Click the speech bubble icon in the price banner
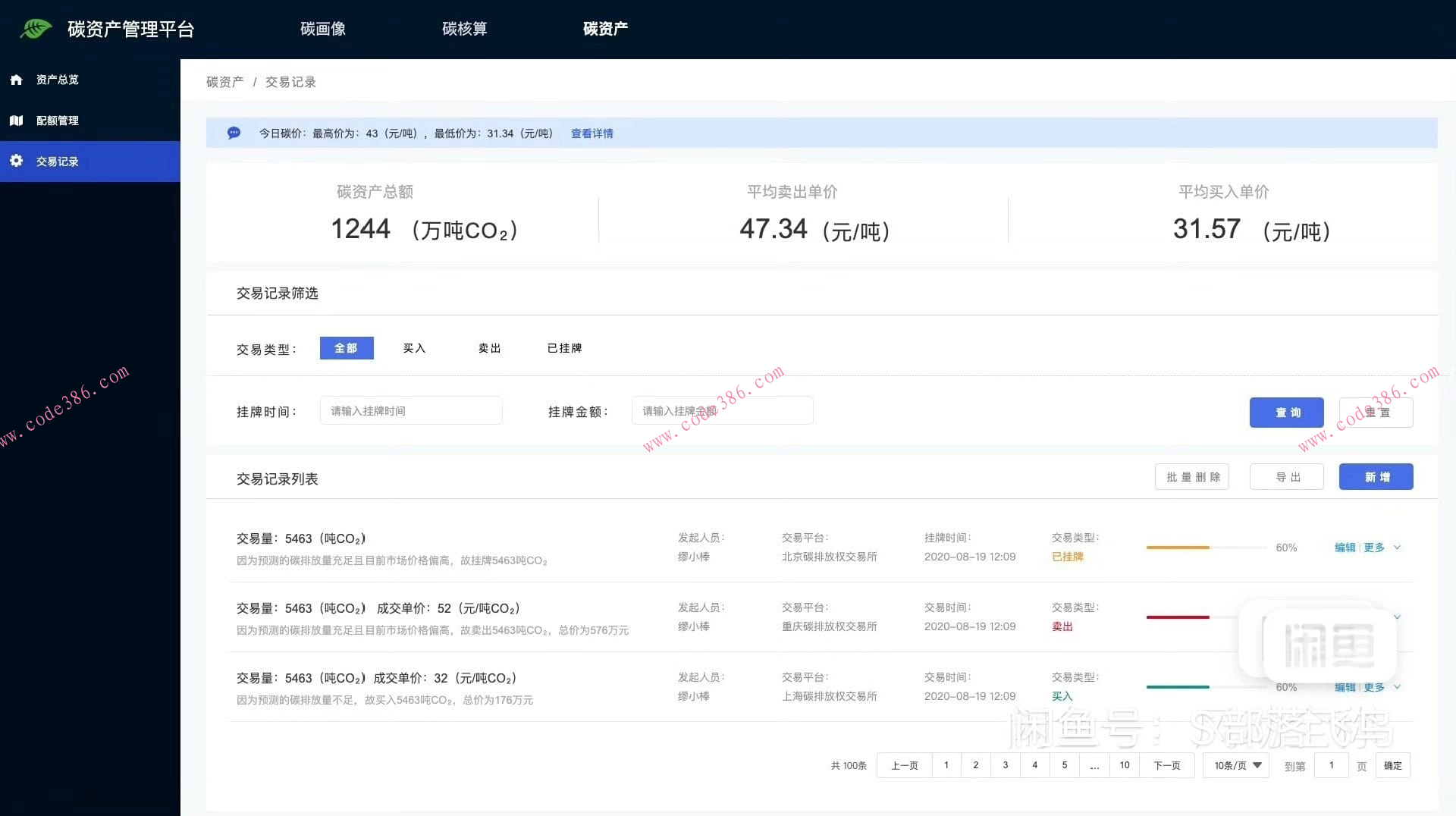The height and width of the screenshot is (816, 1456). [234, 133]
